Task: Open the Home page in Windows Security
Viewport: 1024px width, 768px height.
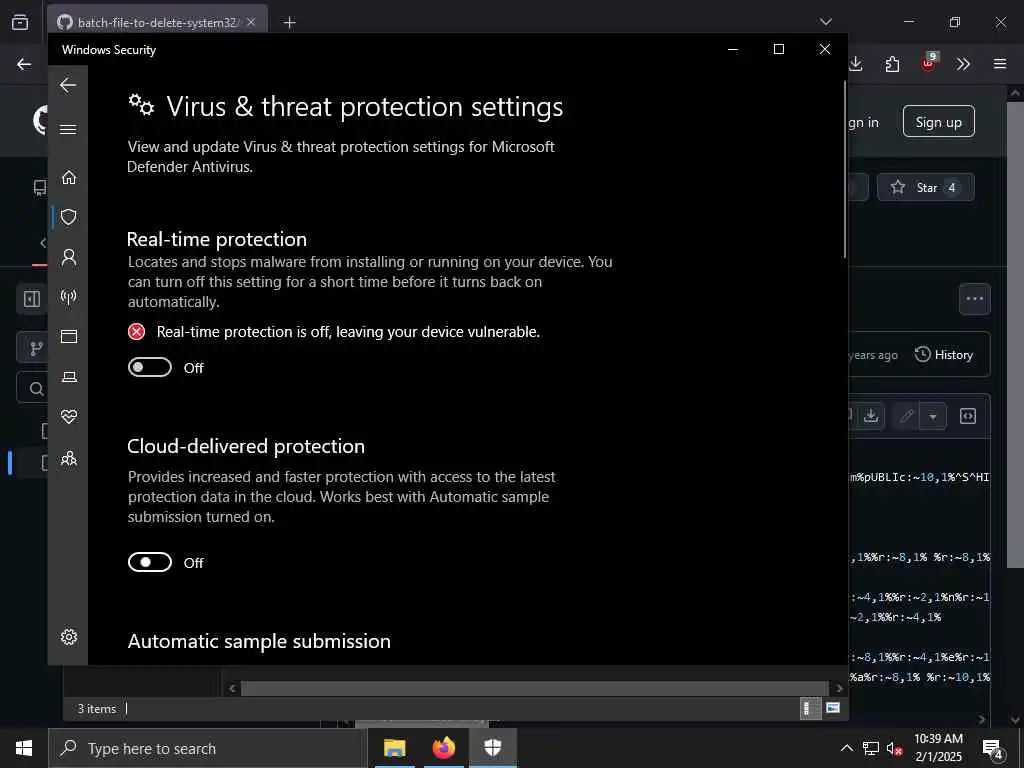Action: (x=69, y=177)
